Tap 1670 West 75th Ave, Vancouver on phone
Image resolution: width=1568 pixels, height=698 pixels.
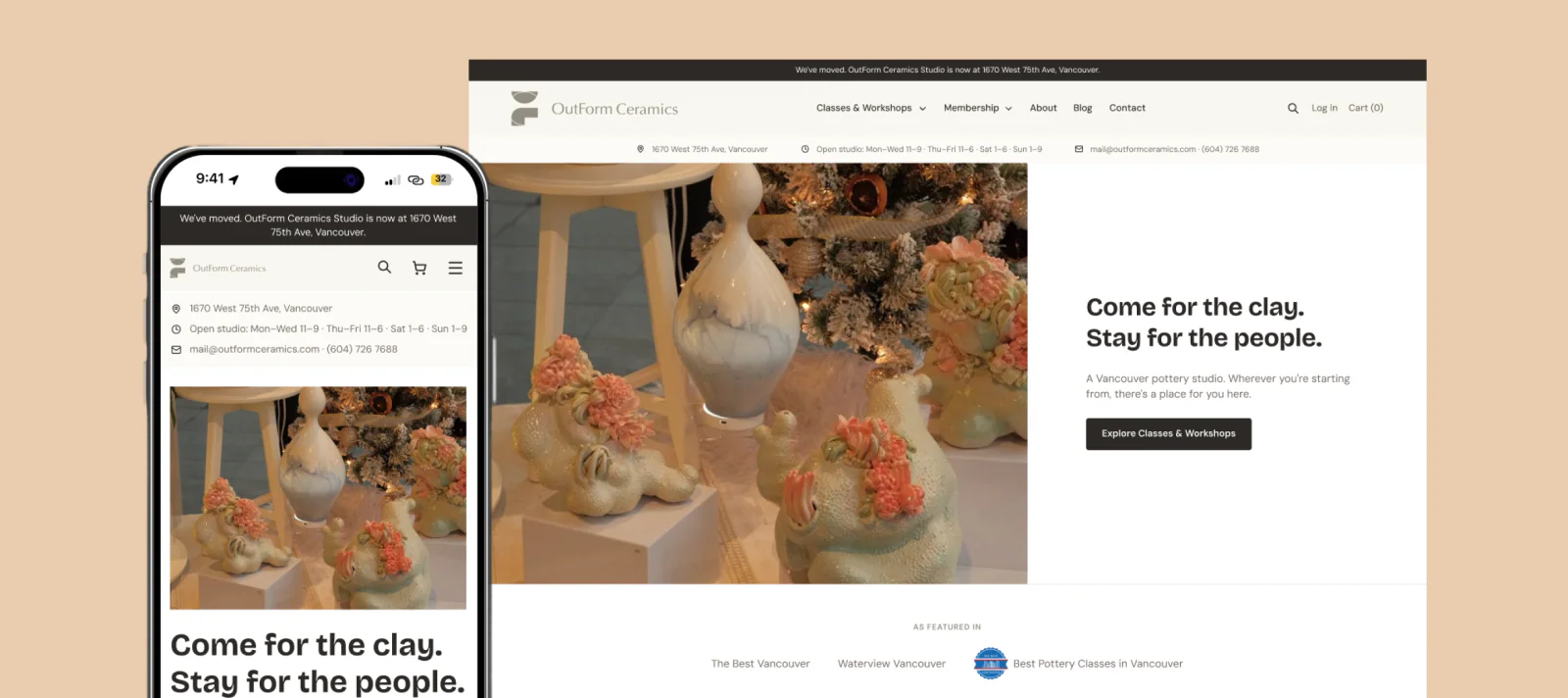coord(261,309)
